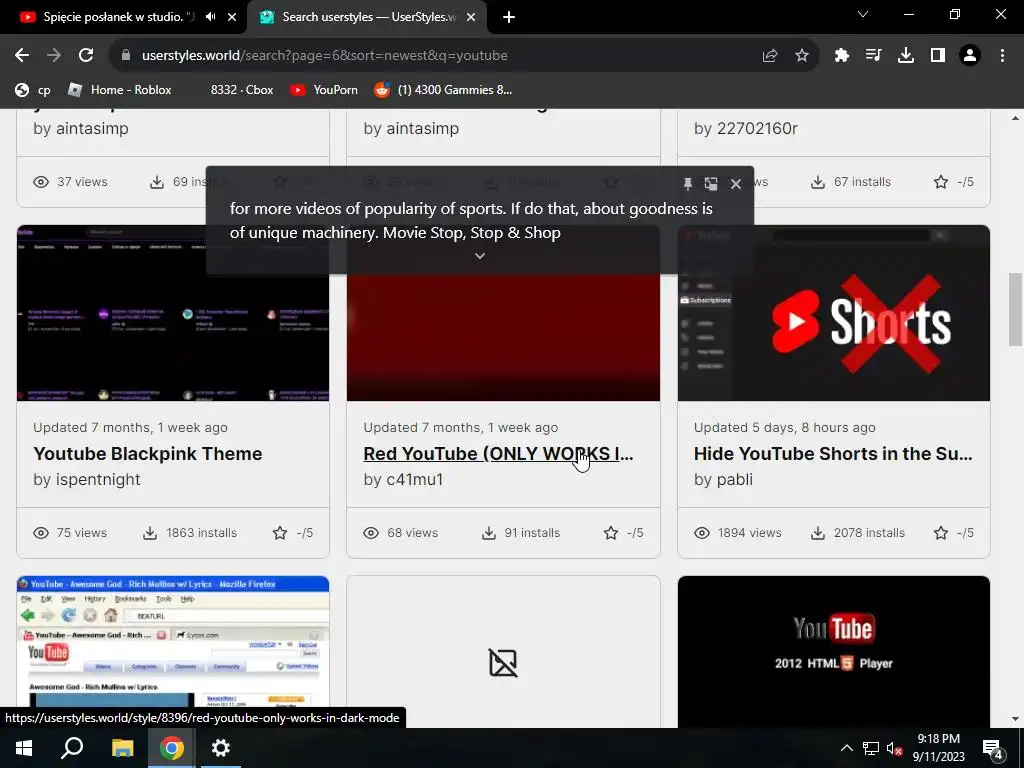Select author text 'by c41mu1'
Image resolution: width=1024 pixels, height=768 pixels.
(404, 479)
